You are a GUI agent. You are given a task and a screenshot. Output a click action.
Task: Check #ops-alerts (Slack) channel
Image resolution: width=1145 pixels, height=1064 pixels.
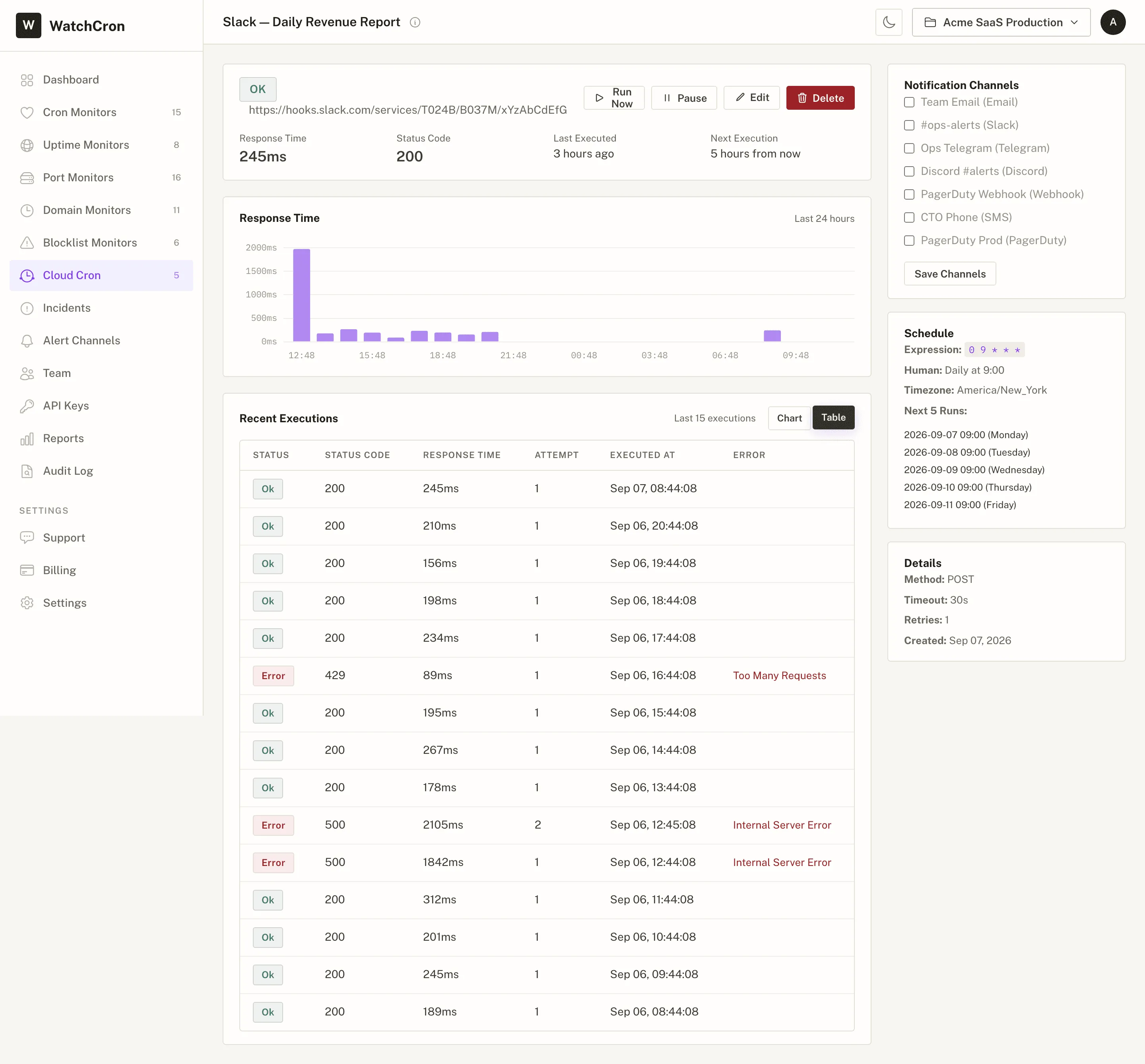909,126
